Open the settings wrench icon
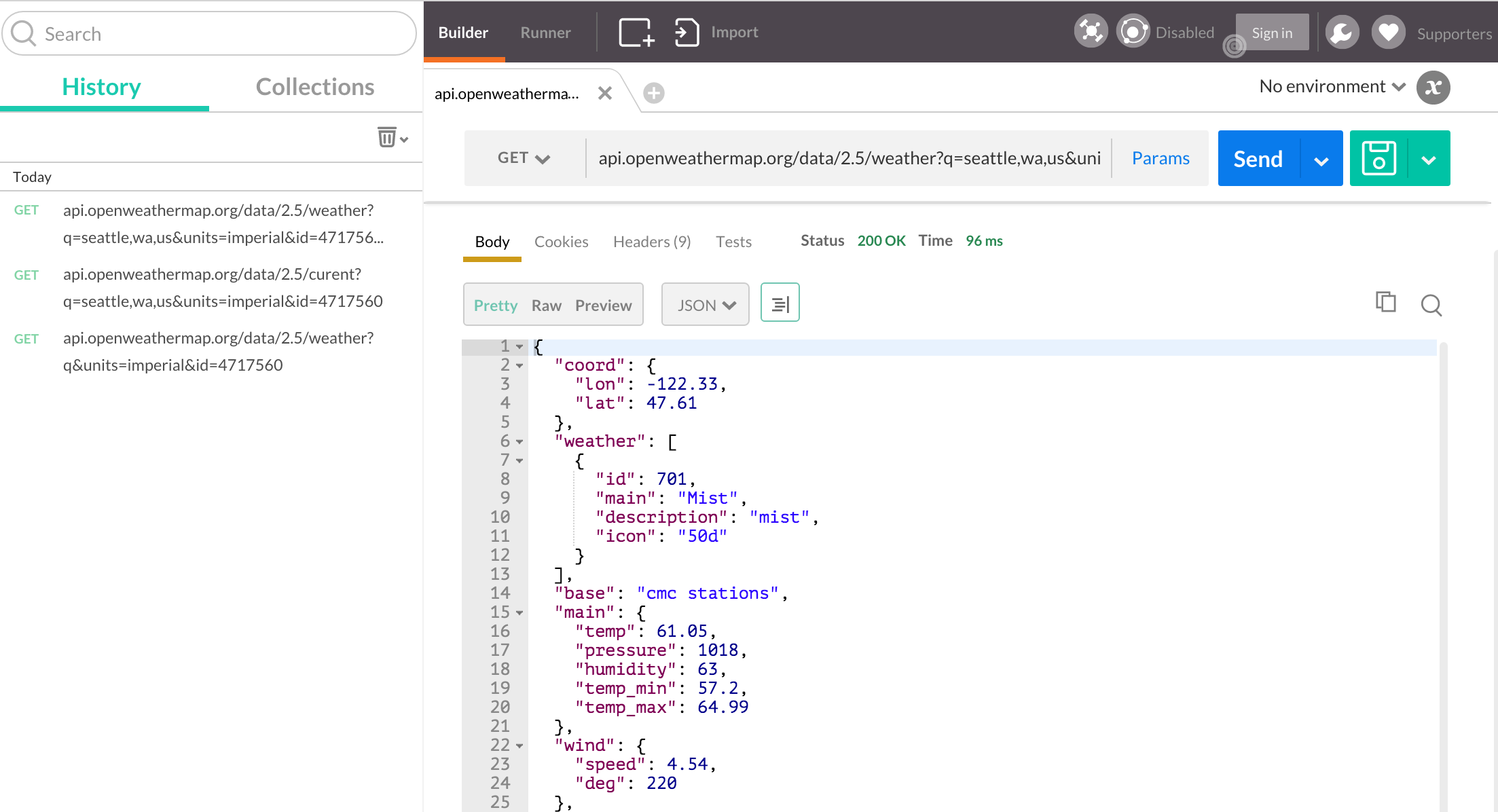 [x=1342, y=33]
